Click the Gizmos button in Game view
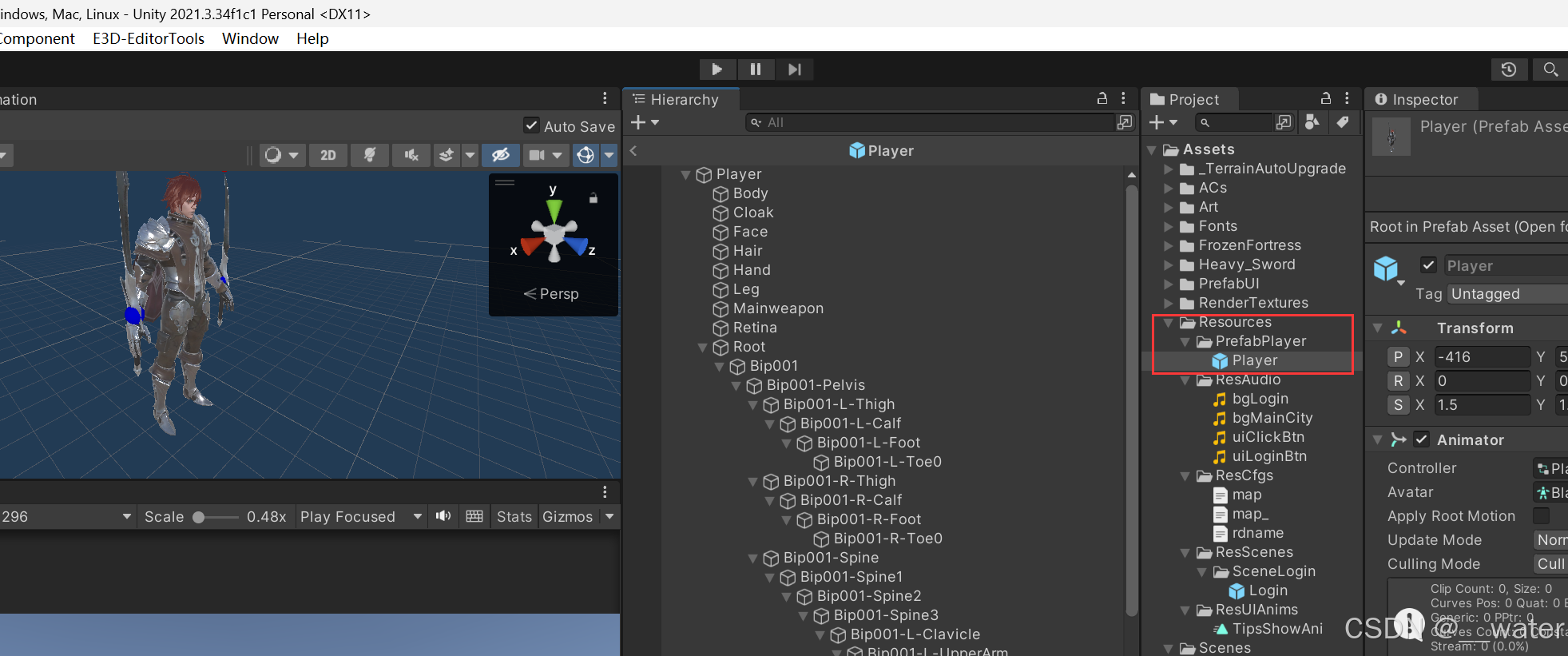The height and width of the screenshot is (656, 1568). [568, 517]
